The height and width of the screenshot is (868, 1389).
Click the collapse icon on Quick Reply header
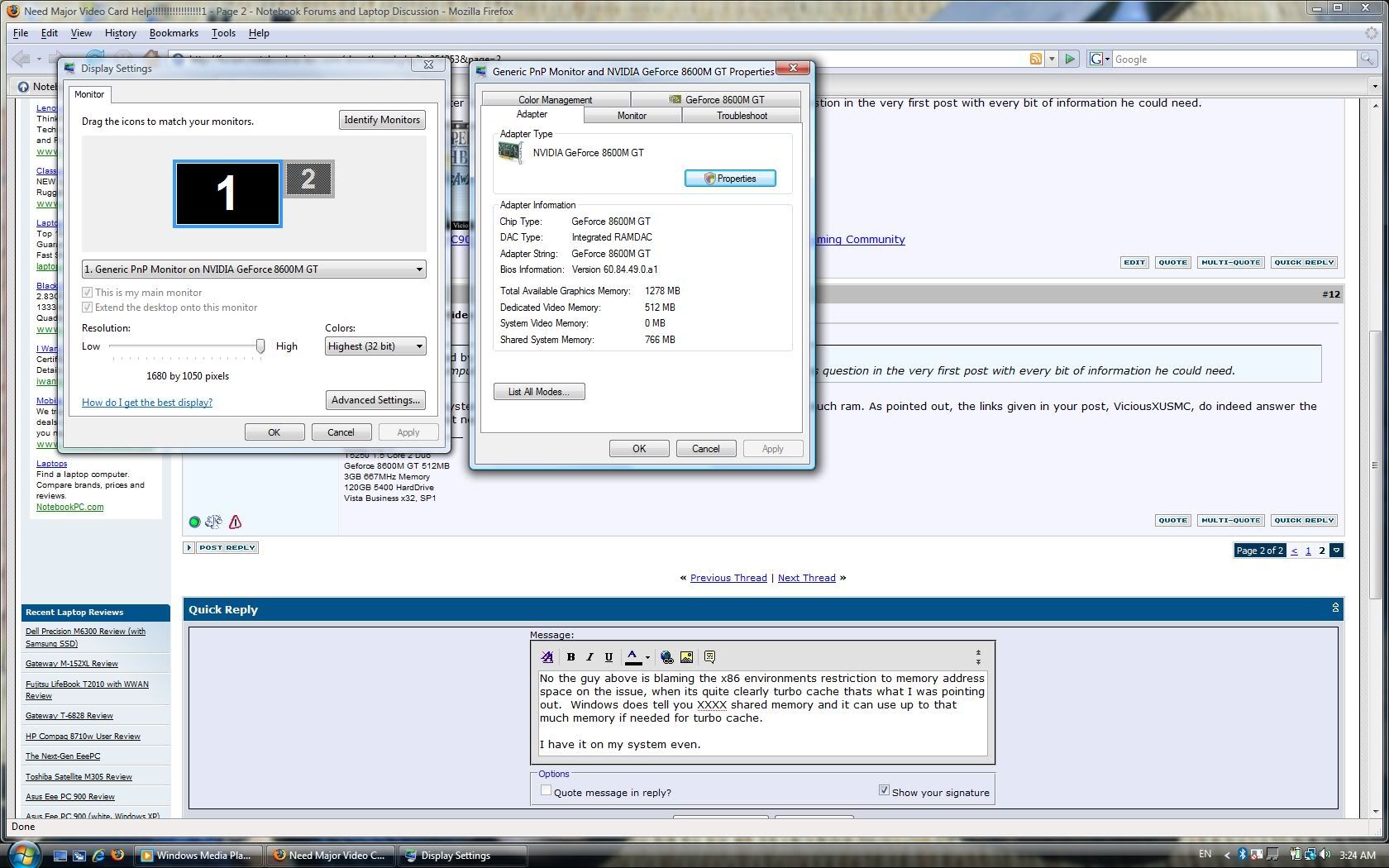pos(1335,608)
